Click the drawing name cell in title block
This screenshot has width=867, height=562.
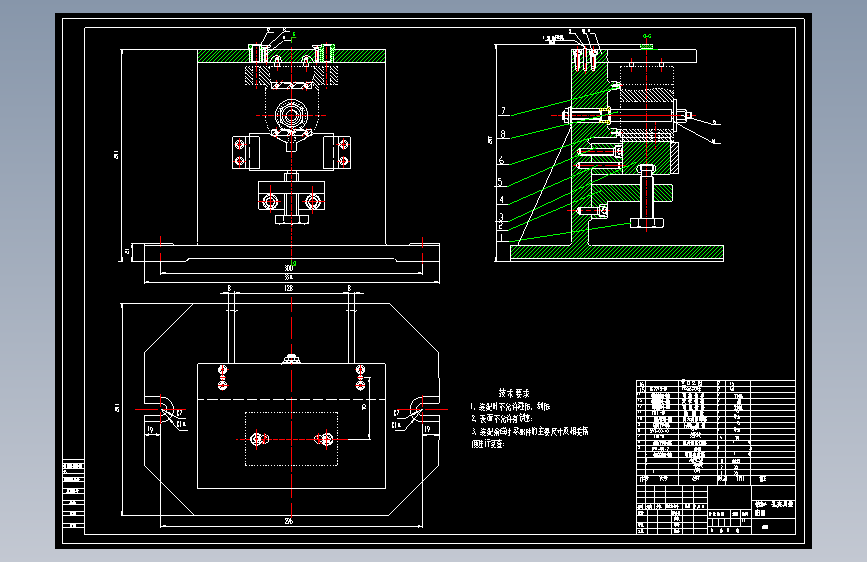(774, 508)
